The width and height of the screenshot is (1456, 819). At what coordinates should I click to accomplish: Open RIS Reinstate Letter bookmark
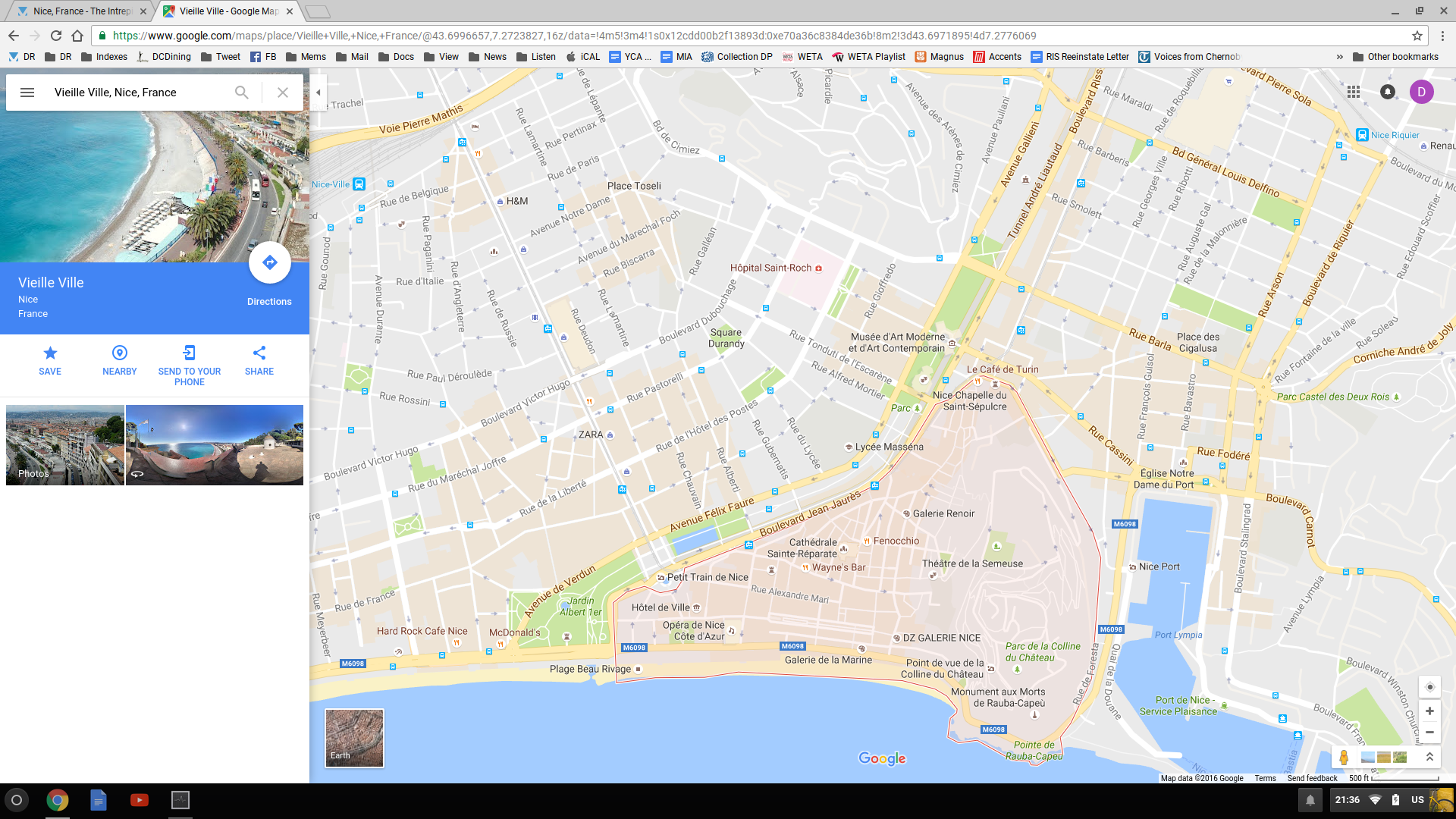pyautogui.click(x=1080, y=57)
